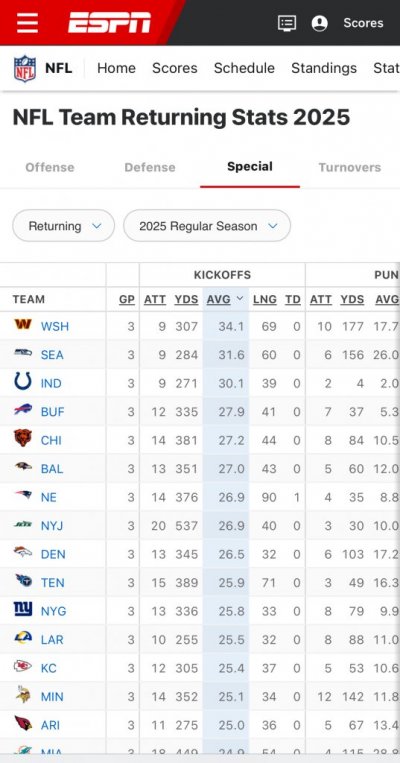Sort table by kickoff YDS header

point(186,299)
